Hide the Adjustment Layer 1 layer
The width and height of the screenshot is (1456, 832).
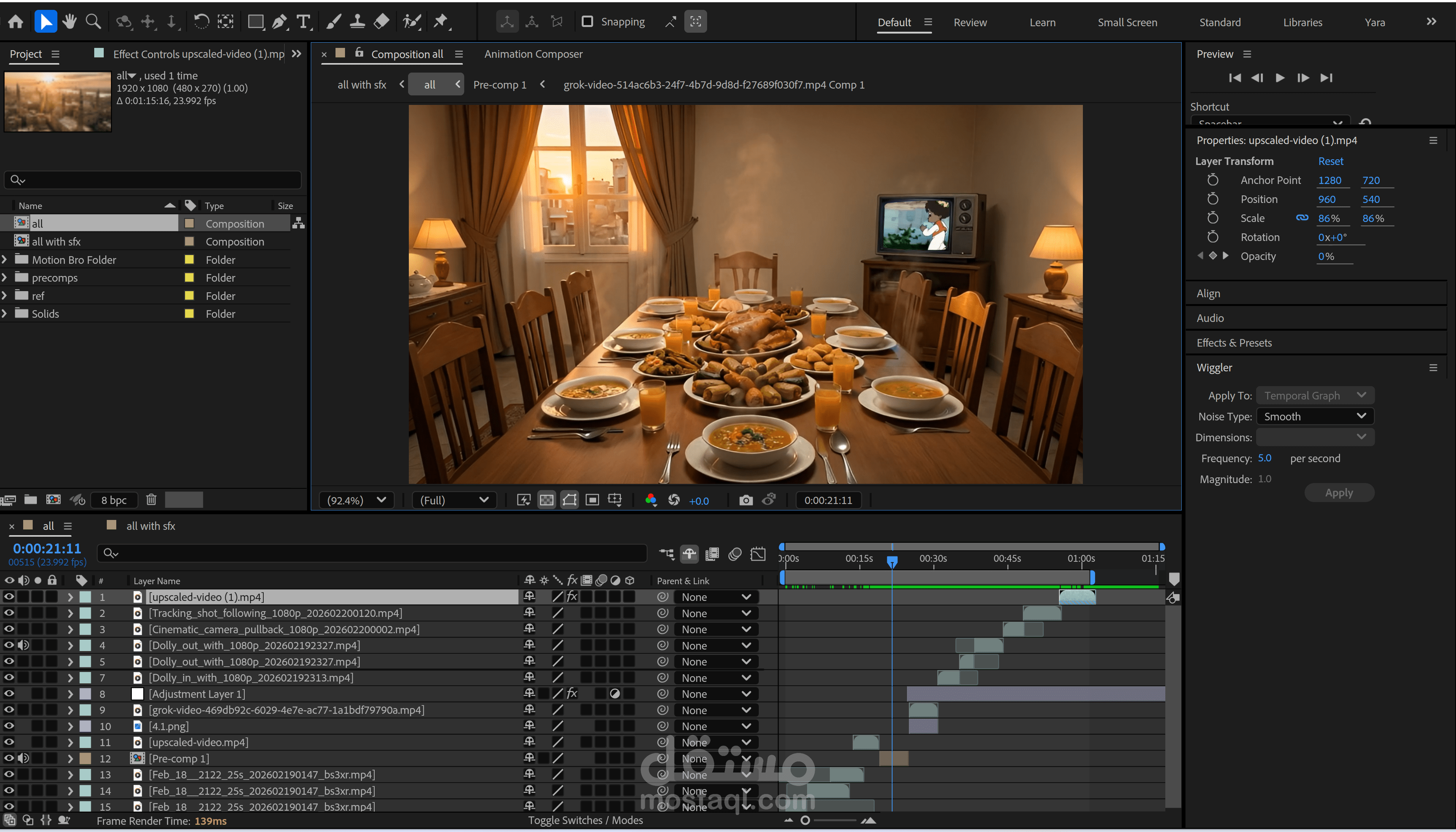9,694
